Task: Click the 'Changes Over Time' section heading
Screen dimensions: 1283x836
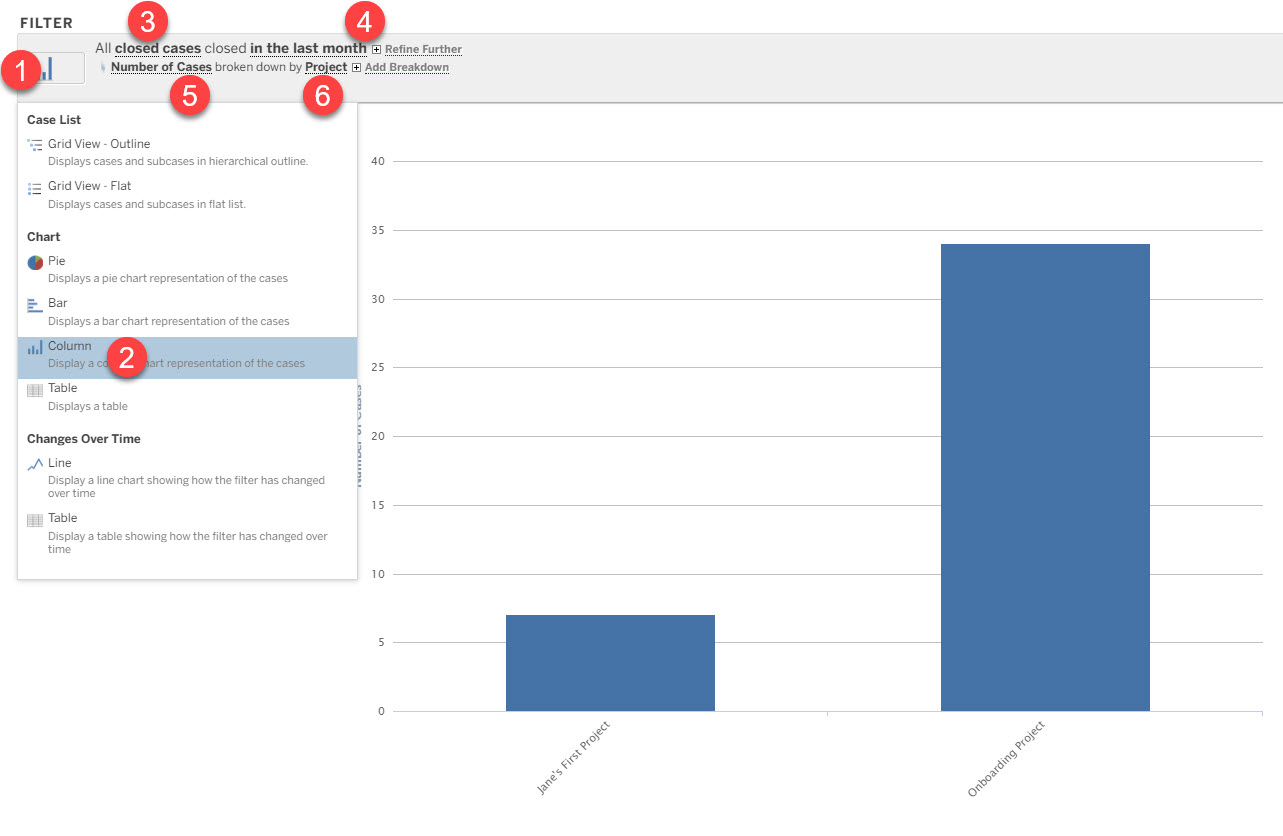Action: (x=84, y=439)
